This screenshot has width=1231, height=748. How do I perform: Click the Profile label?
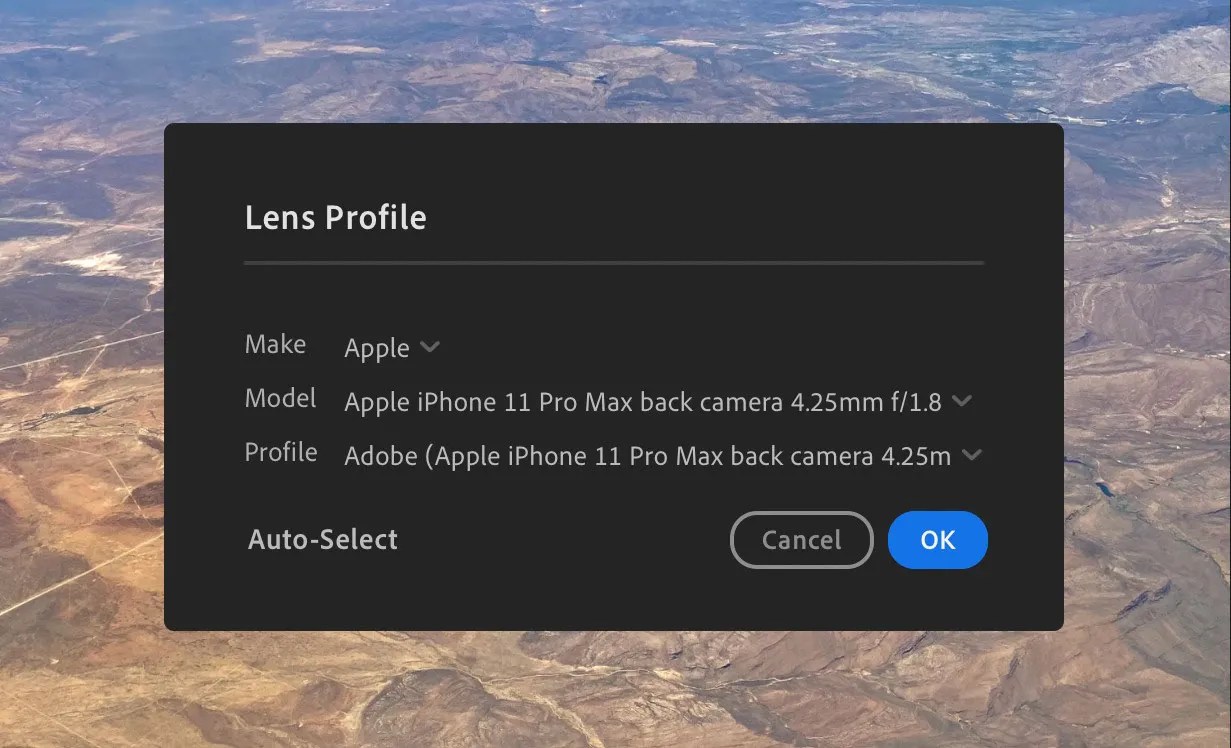point(281,452)
